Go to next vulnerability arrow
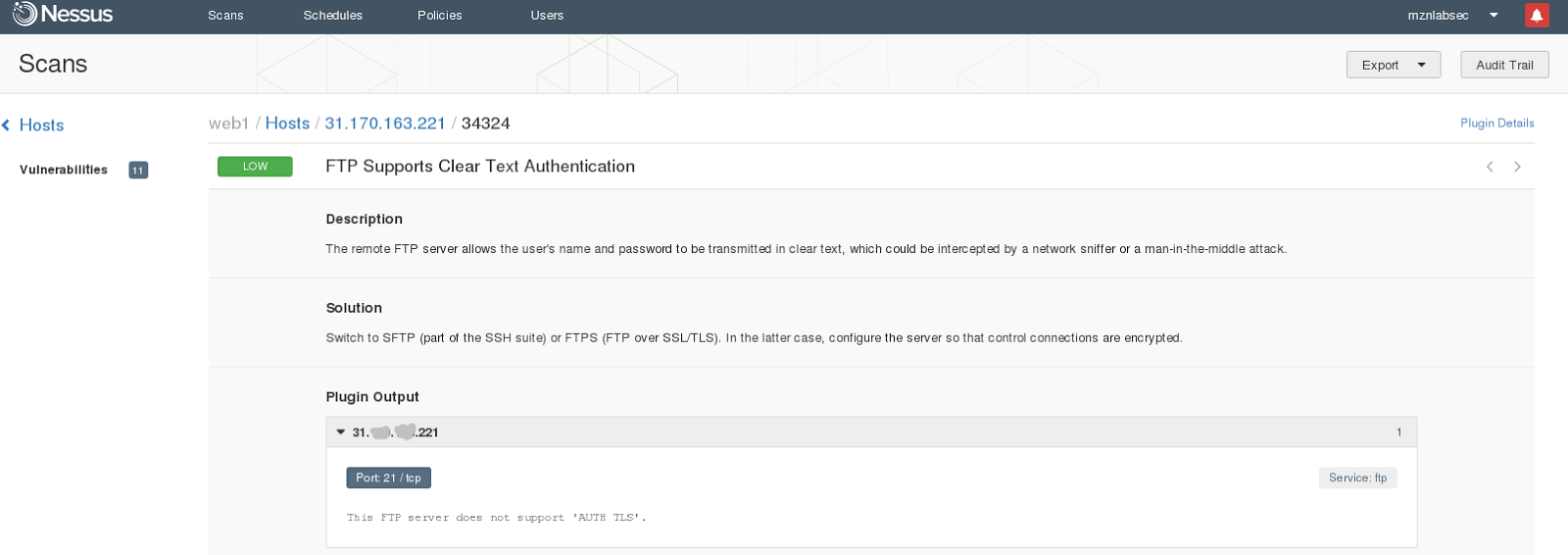The image size is (1568, 555). click(x=1517, y=167)
